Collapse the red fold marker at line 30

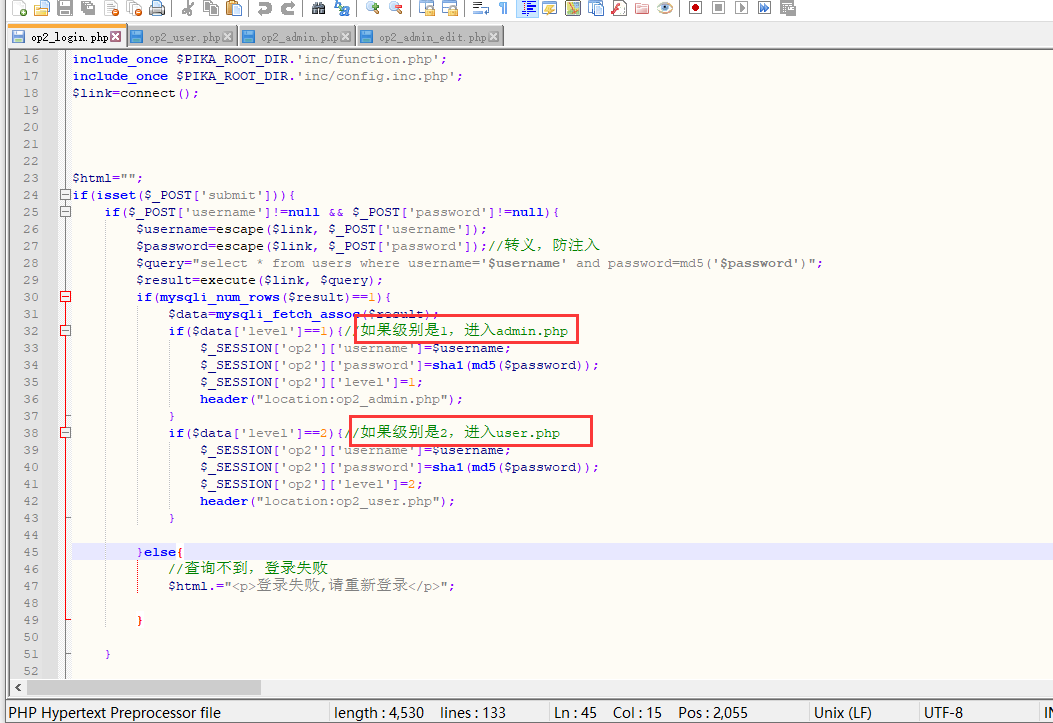65,297
